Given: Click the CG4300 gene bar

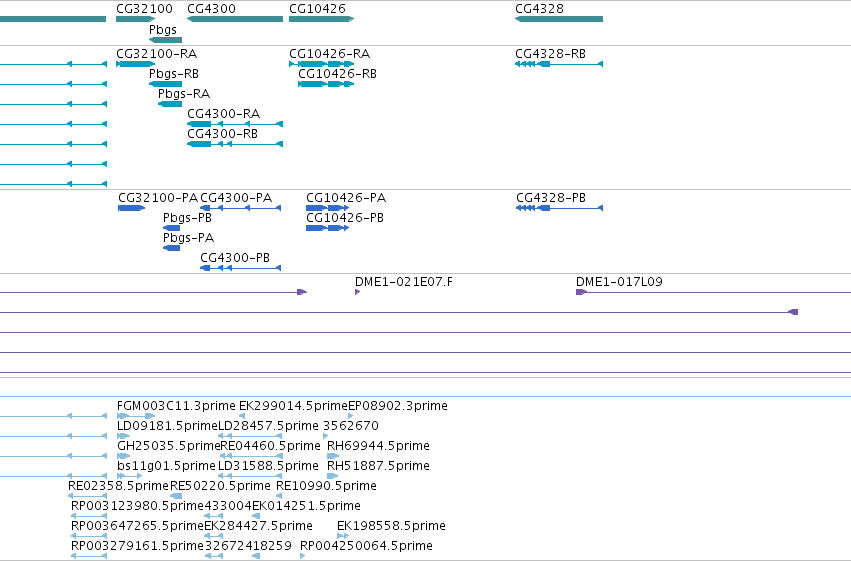Looking at the screenshot, I should tap(235, 19).
